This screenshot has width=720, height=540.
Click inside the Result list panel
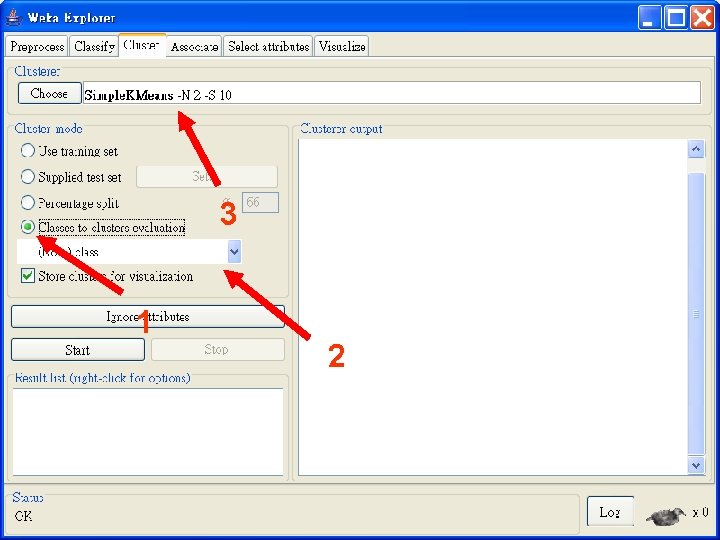(x=148, y=432)
